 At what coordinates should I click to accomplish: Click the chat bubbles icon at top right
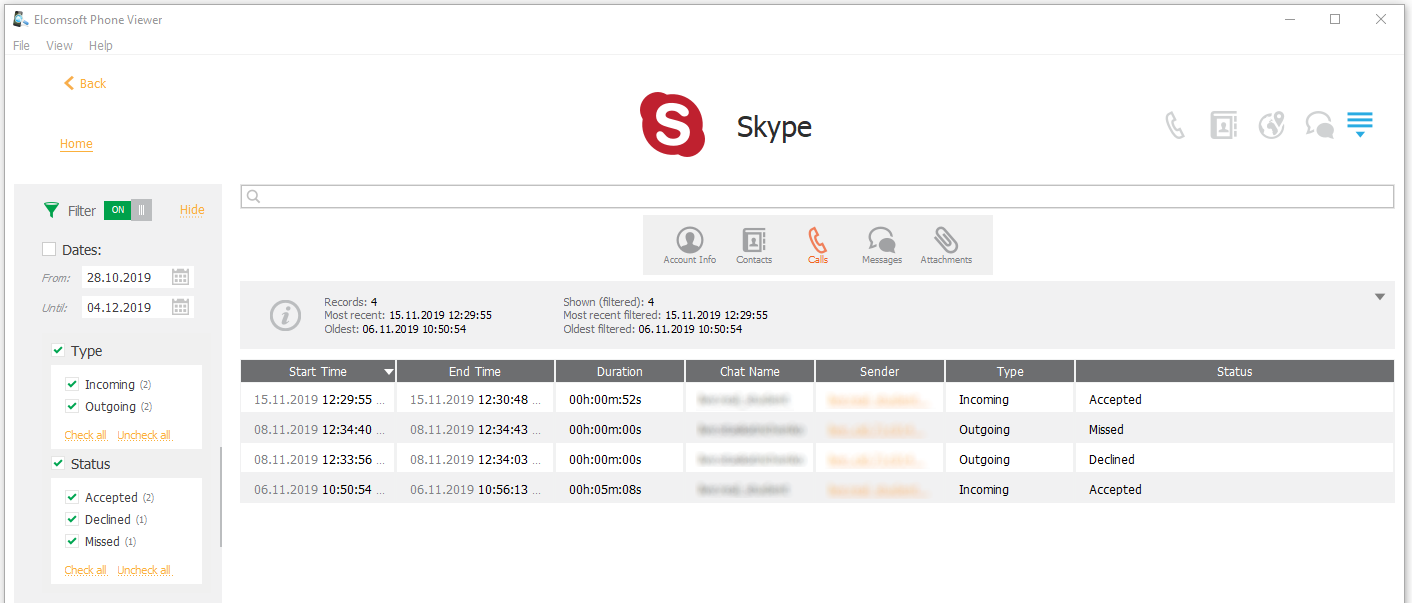coord(1319,125)
